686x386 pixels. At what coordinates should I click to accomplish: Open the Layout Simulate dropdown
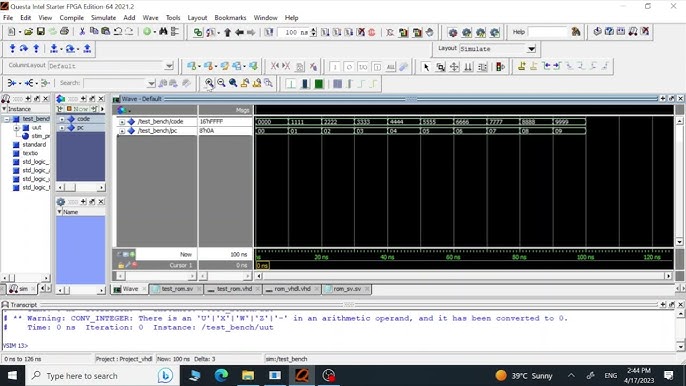pos(531,49)
